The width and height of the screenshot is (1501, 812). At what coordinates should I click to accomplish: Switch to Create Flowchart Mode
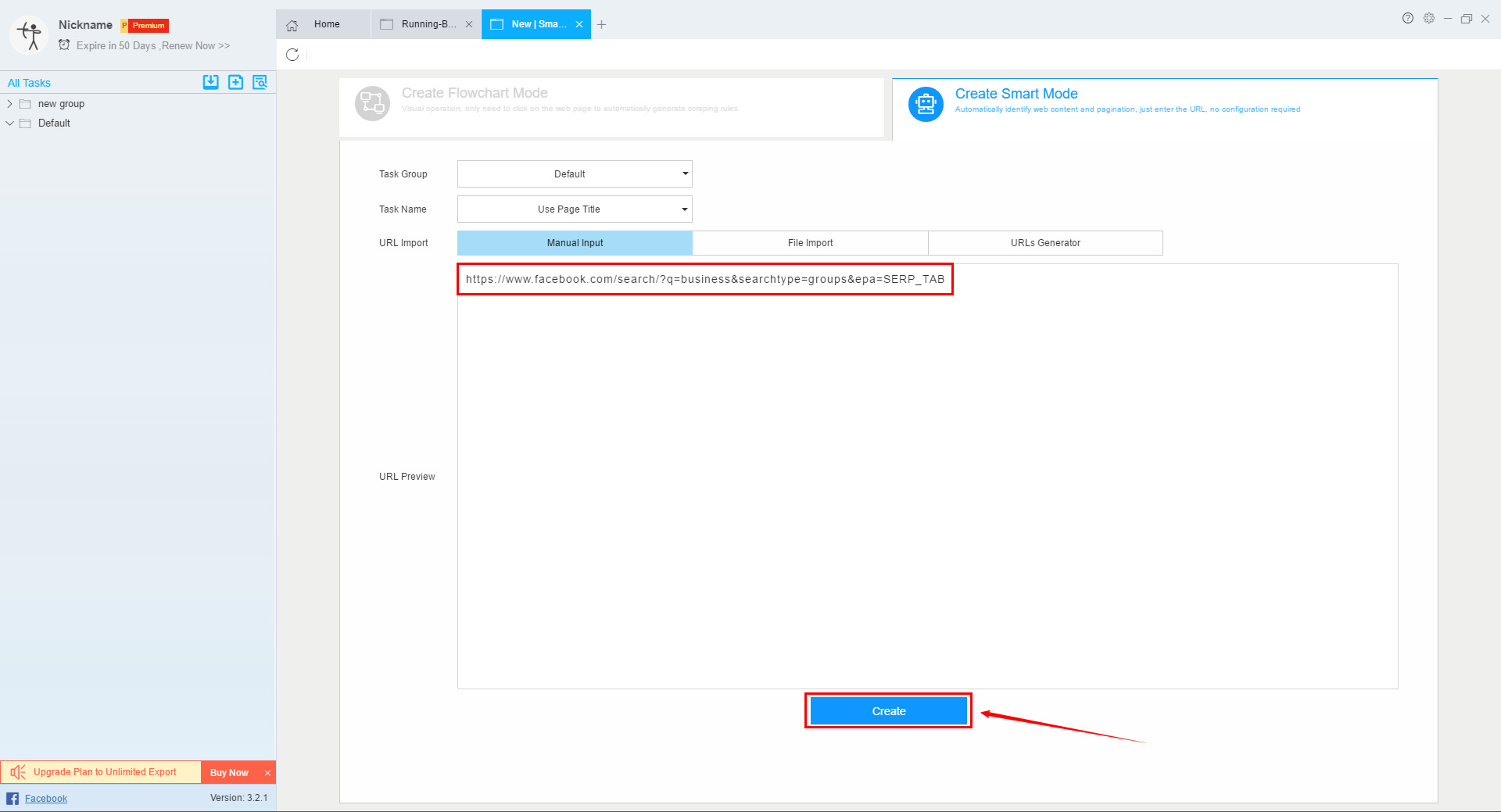pyautogui.click(x=611, y=107)
